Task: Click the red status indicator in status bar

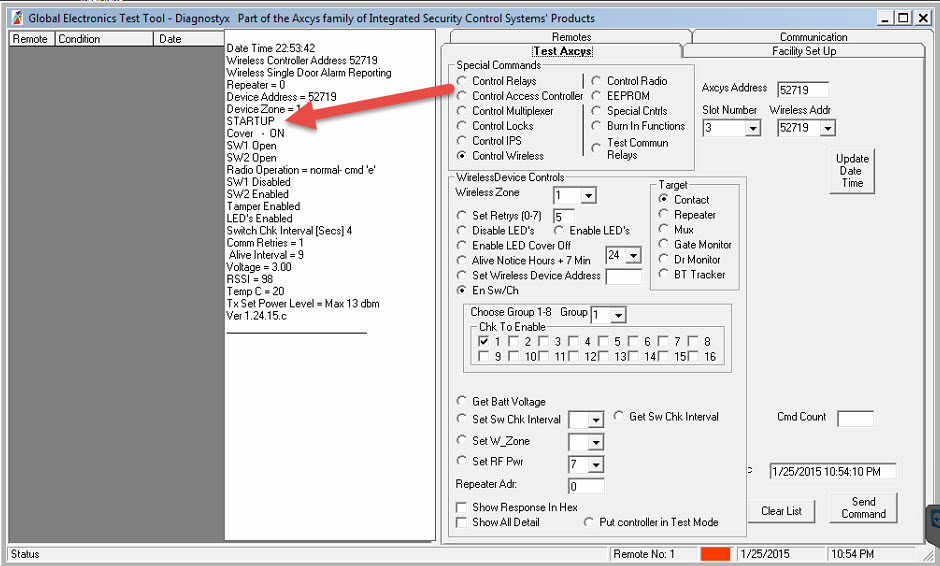Action: pyautogui.click(x=716, y=554)
